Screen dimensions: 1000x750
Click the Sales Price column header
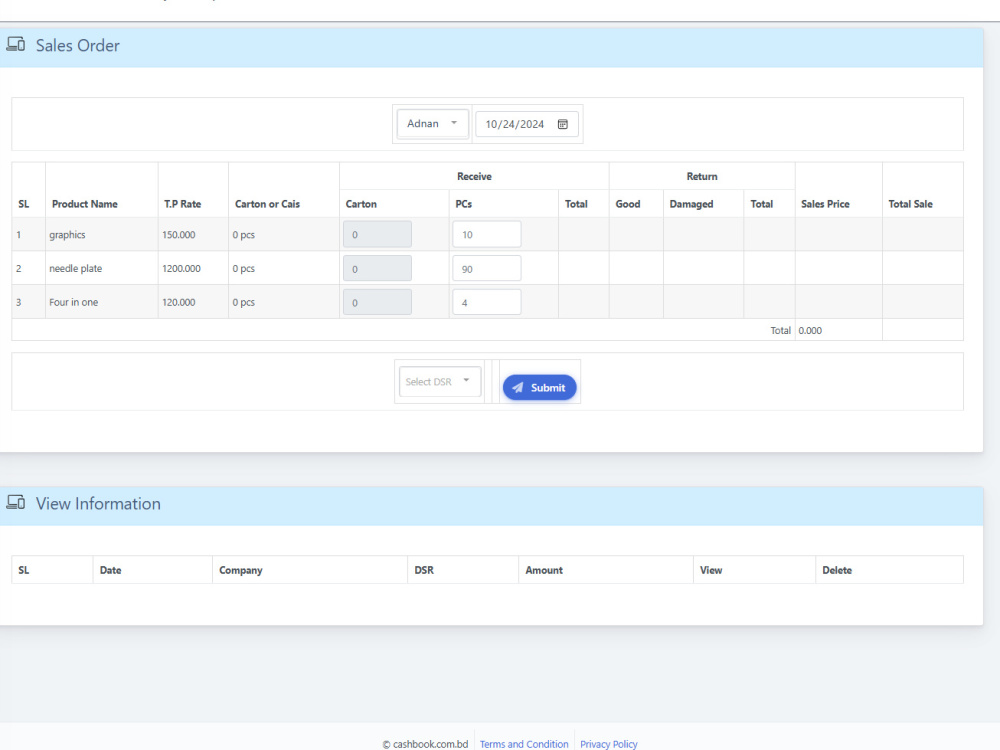pyautogui.click(x=825, y=204)
